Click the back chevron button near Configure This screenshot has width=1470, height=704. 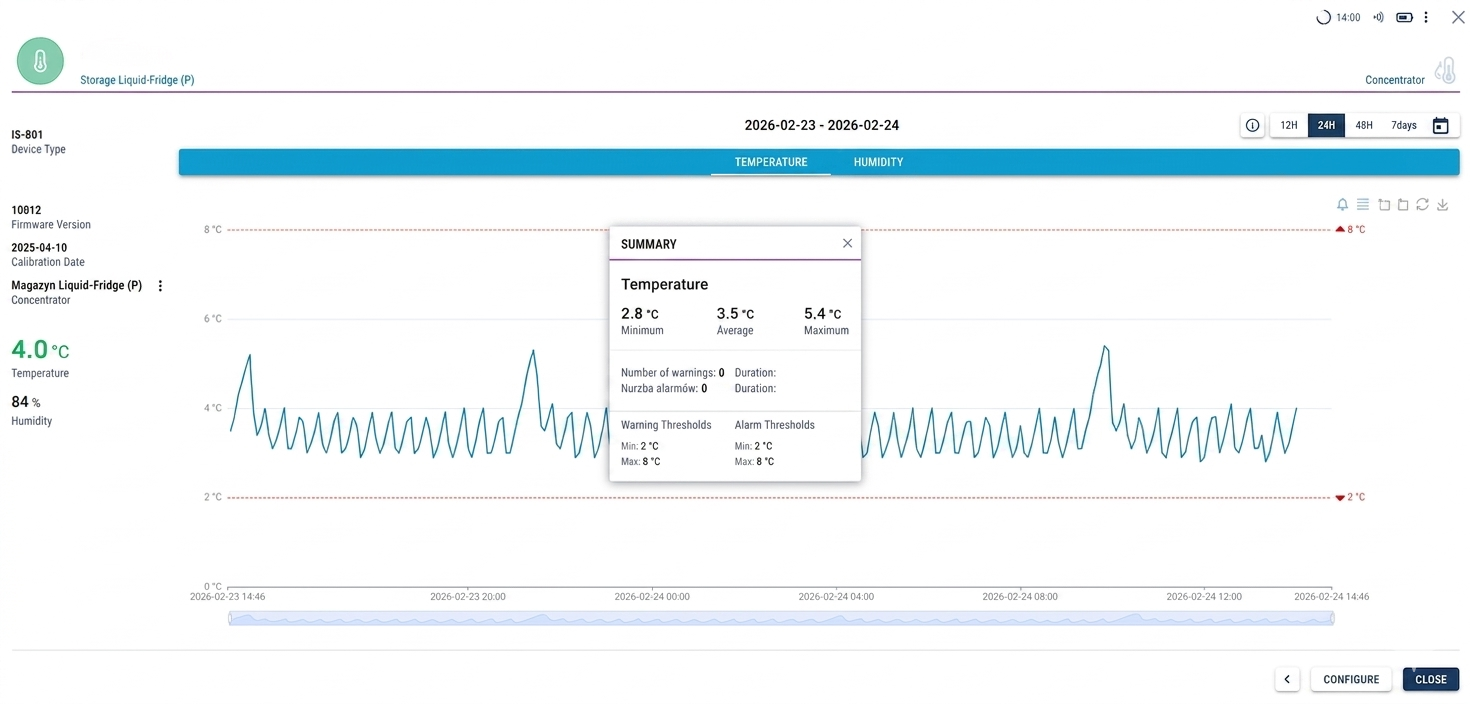[1287, 679]
